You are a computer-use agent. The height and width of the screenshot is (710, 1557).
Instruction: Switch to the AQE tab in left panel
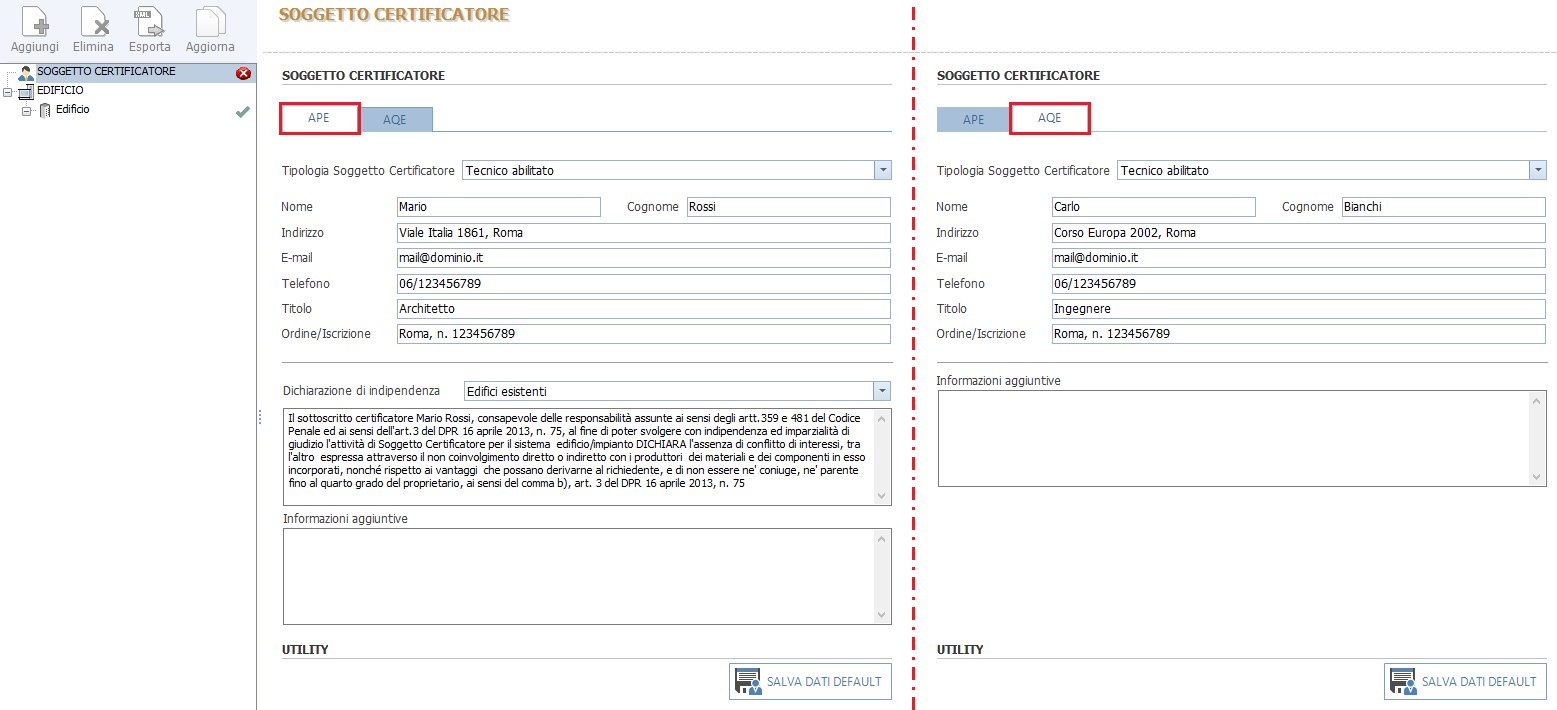click(395, 120)
